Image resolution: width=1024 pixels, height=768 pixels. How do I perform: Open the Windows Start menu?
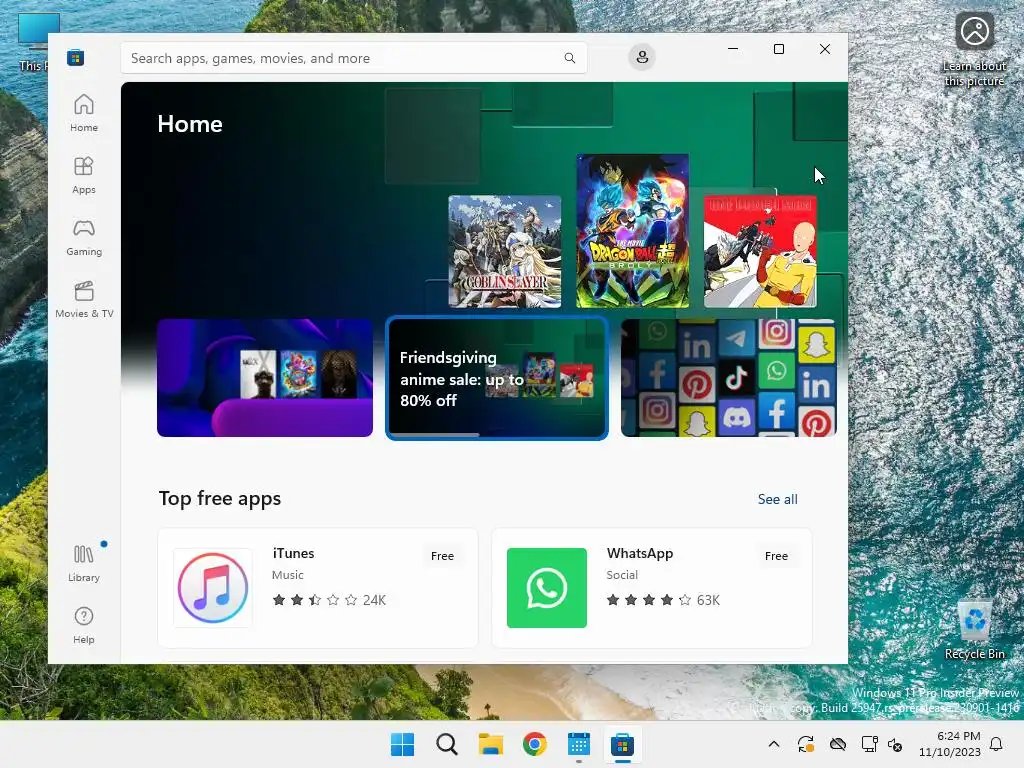[x=402, y=744]
